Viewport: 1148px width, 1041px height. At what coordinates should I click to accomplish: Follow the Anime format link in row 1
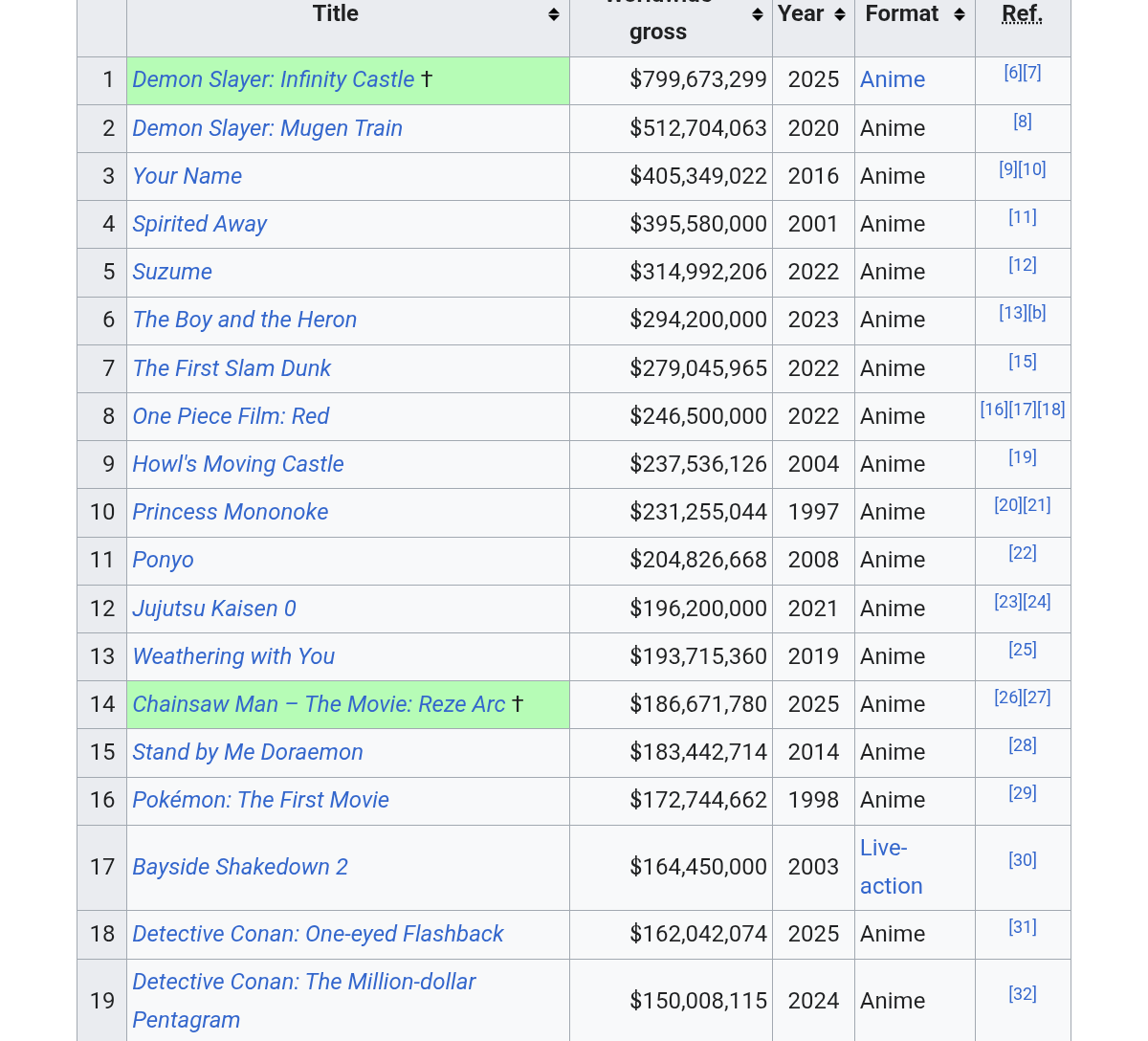pos(893,79)
